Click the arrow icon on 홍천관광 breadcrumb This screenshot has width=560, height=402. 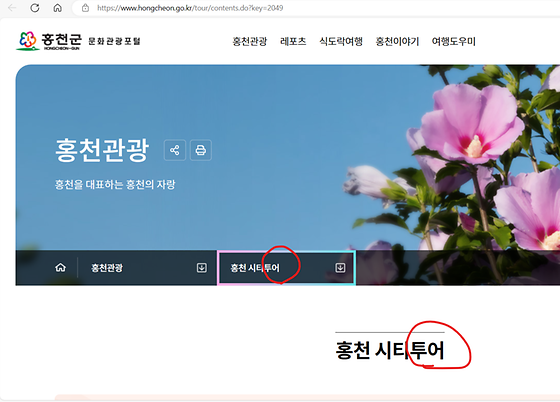pos(202,268)
